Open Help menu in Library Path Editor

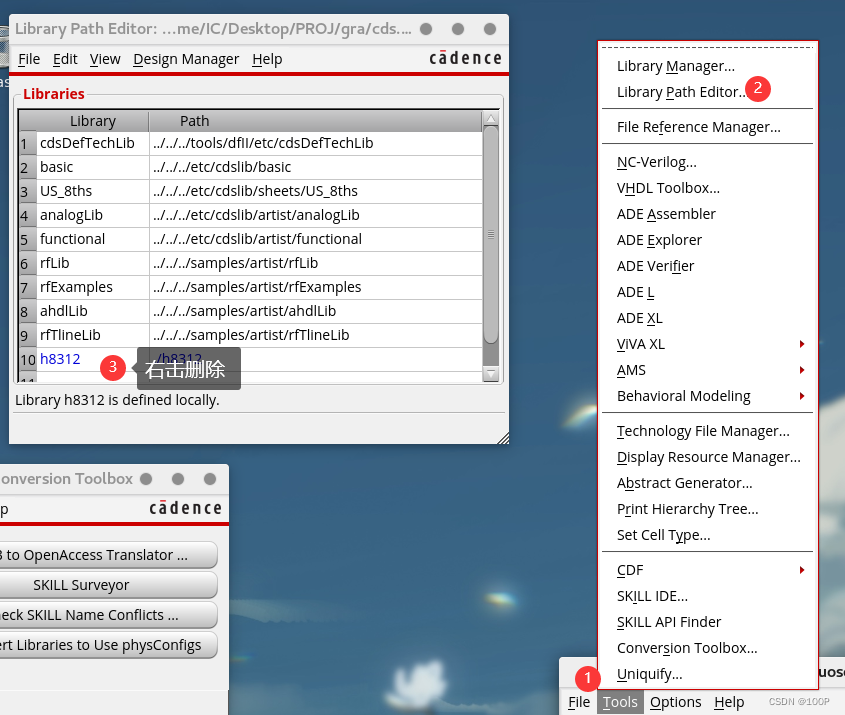pyautogui.click(x=267, y=59)
